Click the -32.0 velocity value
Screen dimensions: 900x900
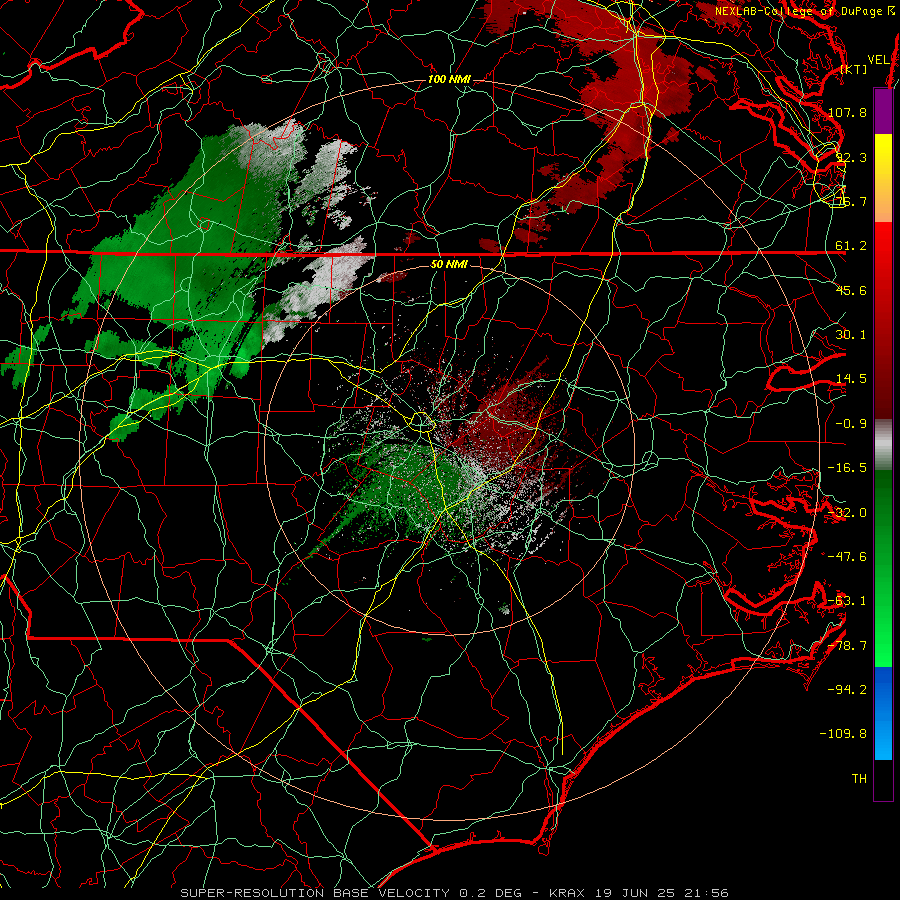[x=847, y=513]
